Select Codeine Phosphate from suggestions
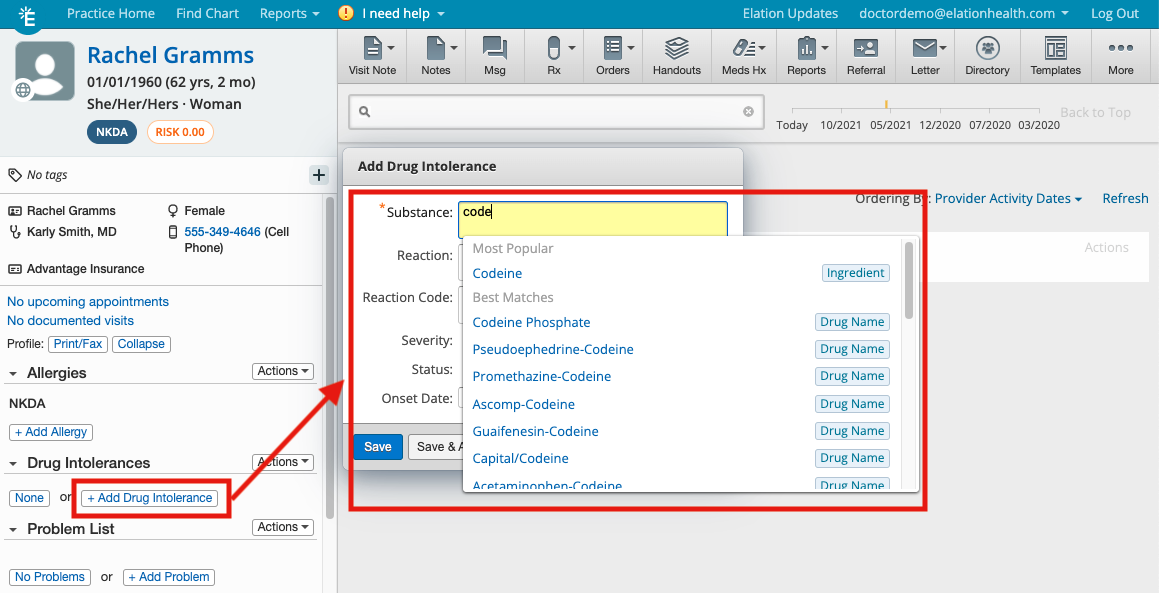Viewport: 1159px width, 593px height. [x=531, y=322]
